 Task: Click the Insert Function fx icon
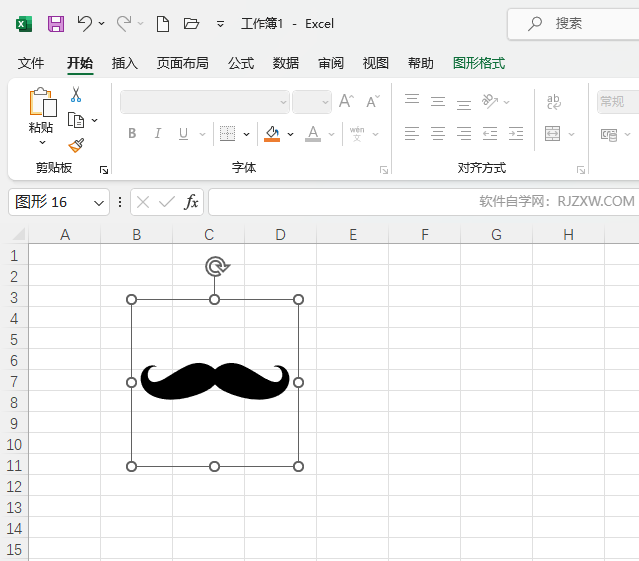click(191, 202)
